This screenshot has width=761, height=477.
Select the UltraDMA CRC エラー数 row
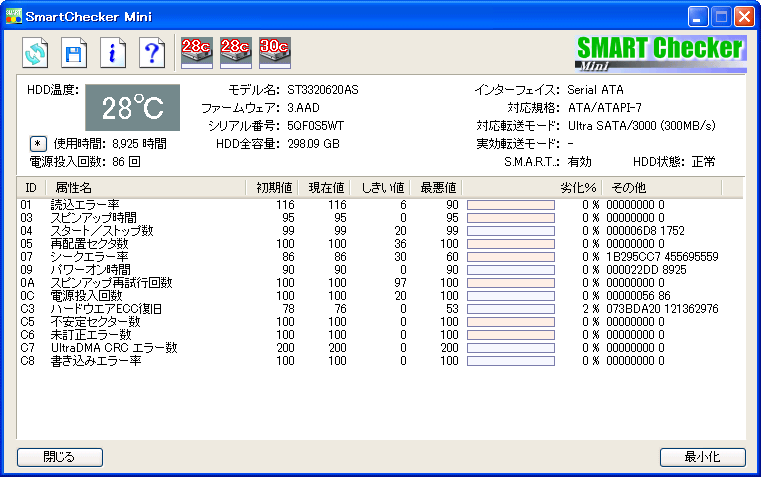point(380,348)
